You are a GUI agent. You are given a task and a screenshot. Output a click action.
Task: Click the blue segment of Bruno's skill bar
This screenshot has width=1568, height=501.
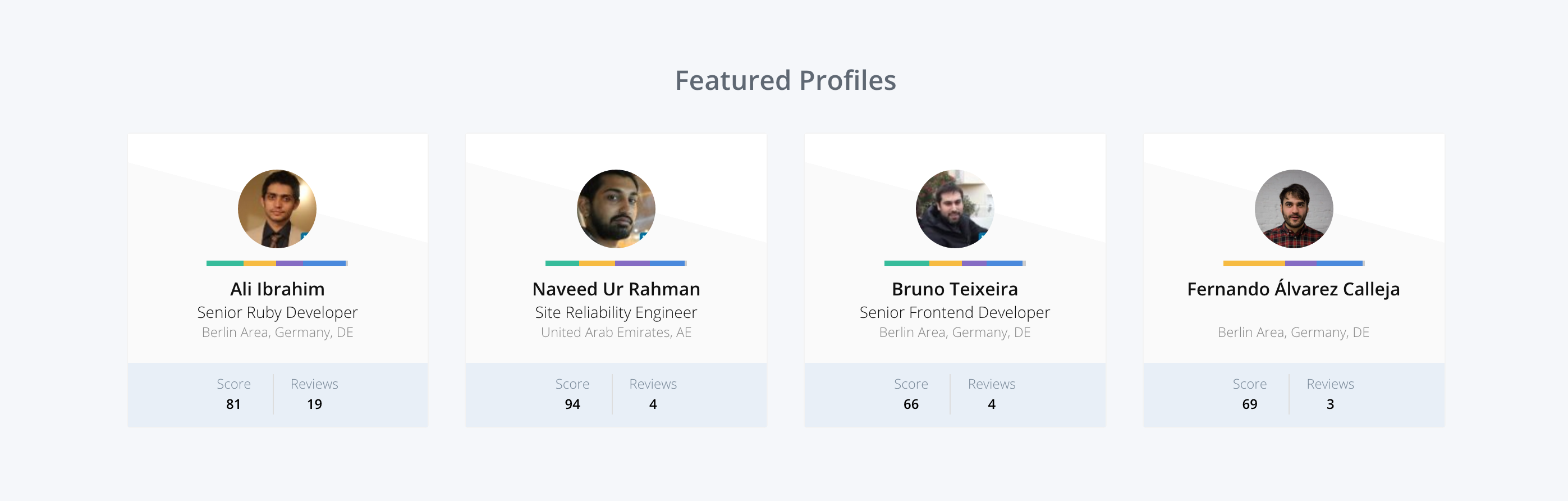point(1005,263)
